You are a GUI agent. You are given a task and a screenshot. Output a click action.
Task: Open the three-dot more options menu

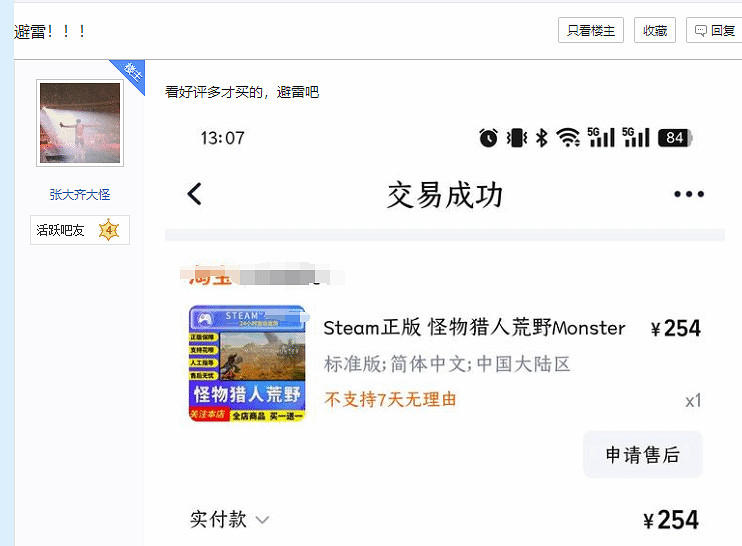(x=689, y=194)
